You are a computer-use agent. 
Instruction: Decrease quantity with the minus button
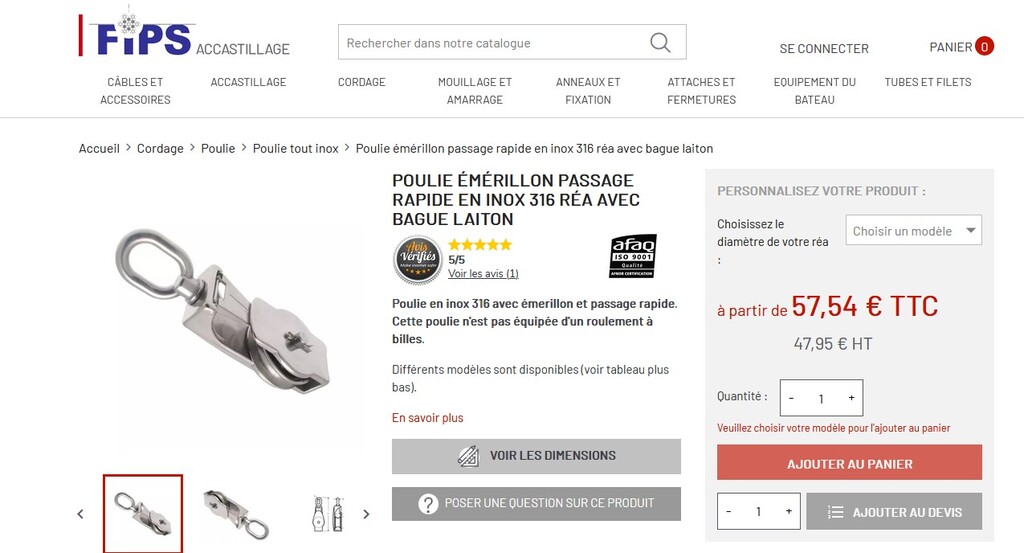coord(792,398)
